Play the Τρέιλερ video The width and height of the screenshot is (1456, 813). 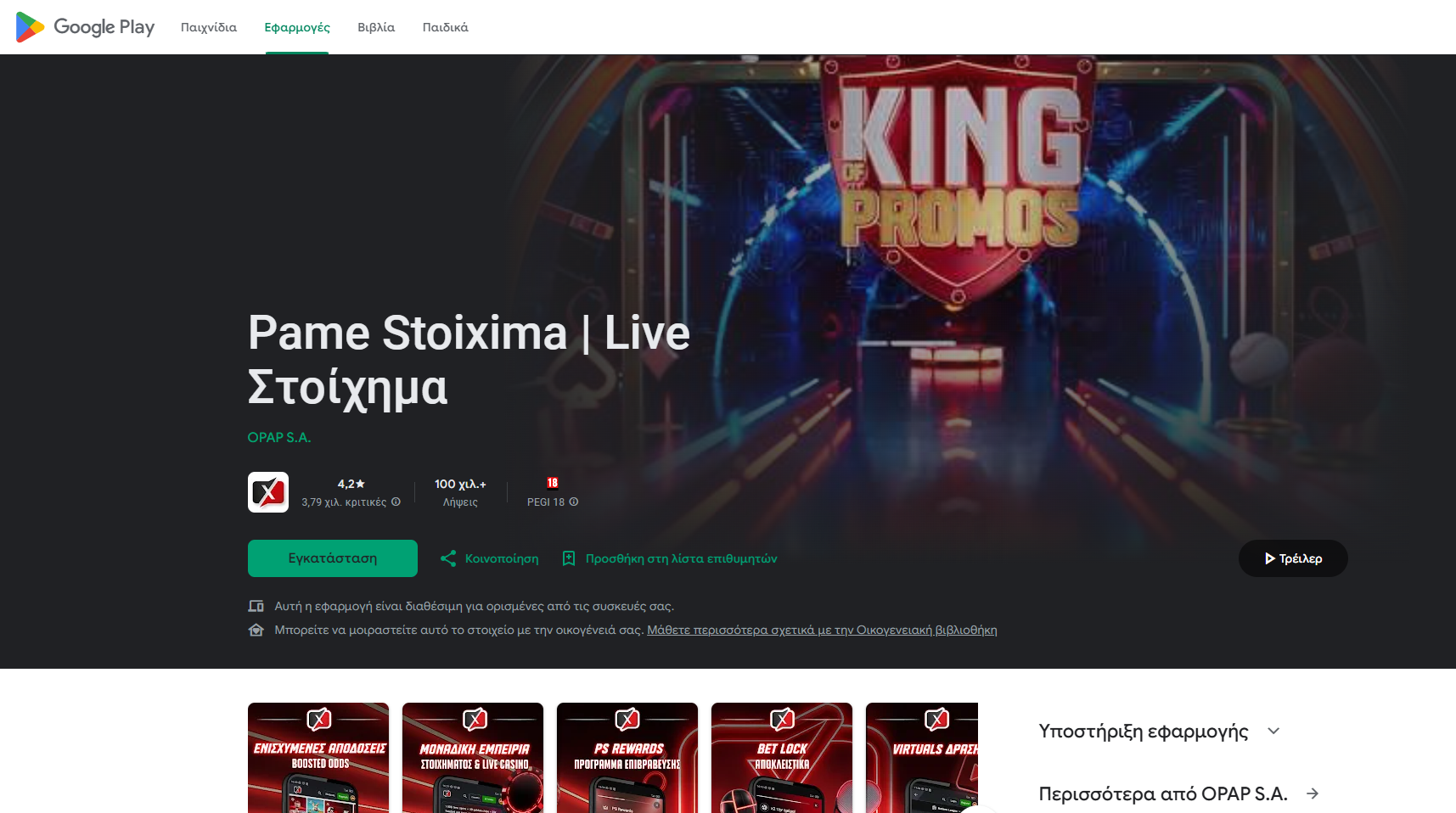[1293, 558]
